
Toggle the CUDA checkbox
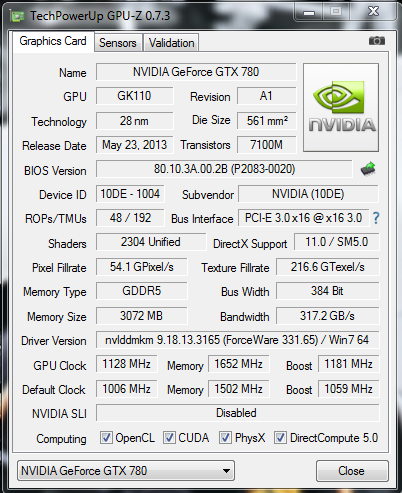[x=169, y=437]
